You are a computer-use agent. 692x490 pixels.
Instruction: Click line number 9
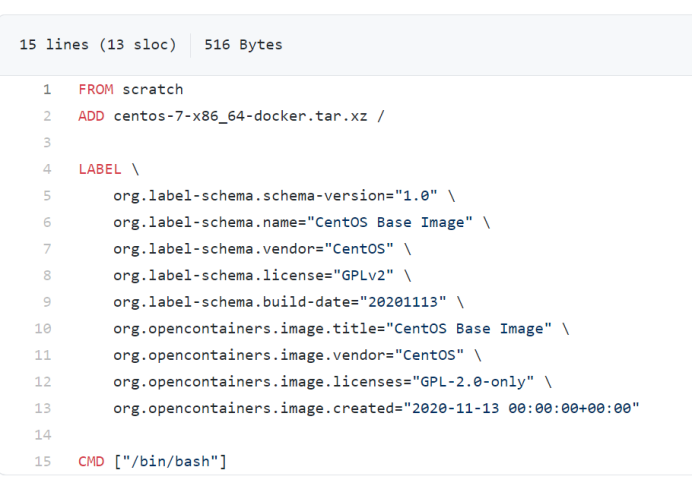47,302
